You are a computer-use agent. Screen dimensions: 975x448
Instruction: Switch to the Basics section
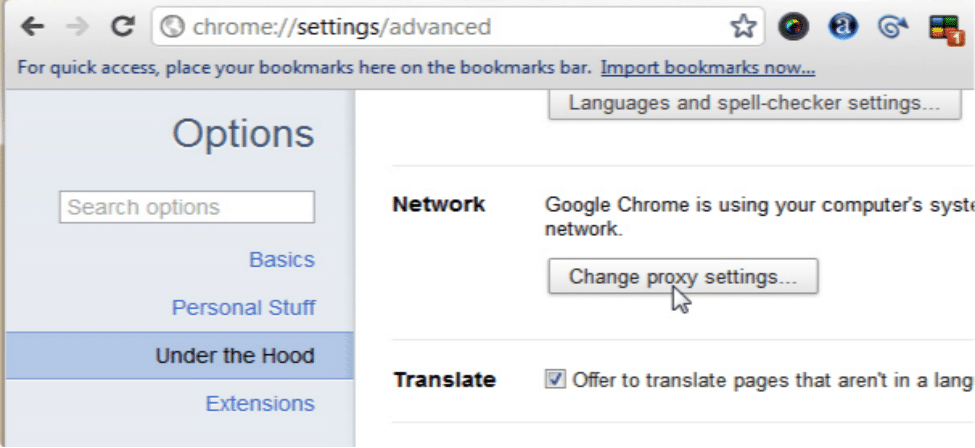[x=282, y=259]
